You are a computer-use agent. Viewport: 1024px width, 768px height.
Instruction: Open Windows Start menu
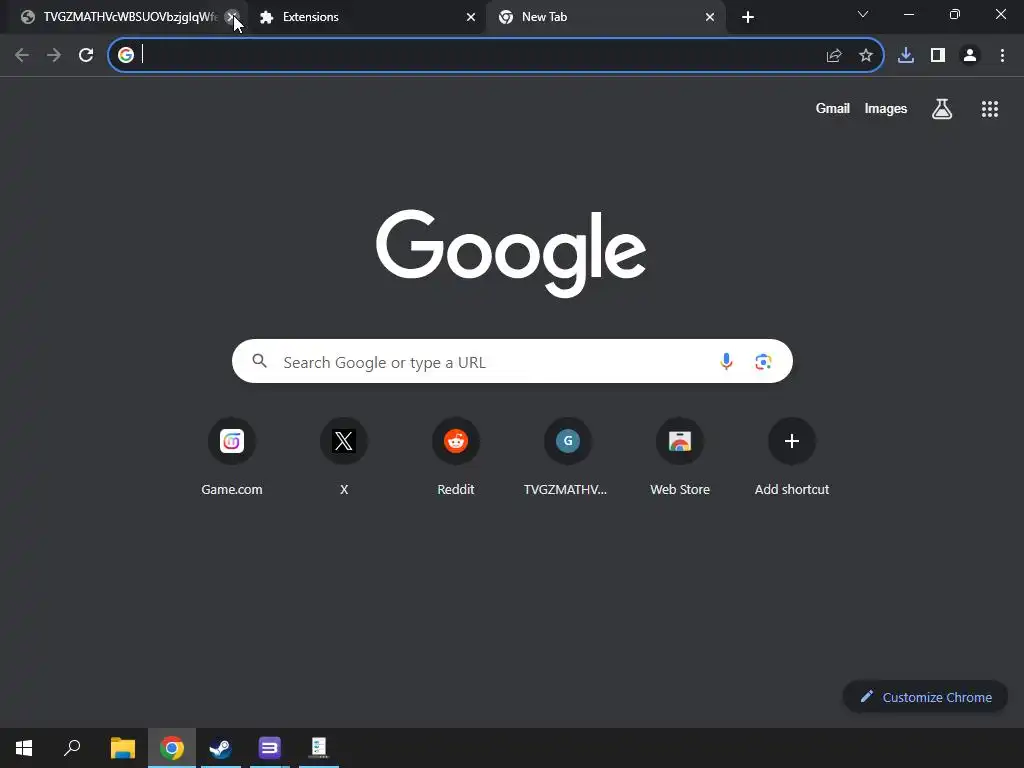[x=24, y=748]
